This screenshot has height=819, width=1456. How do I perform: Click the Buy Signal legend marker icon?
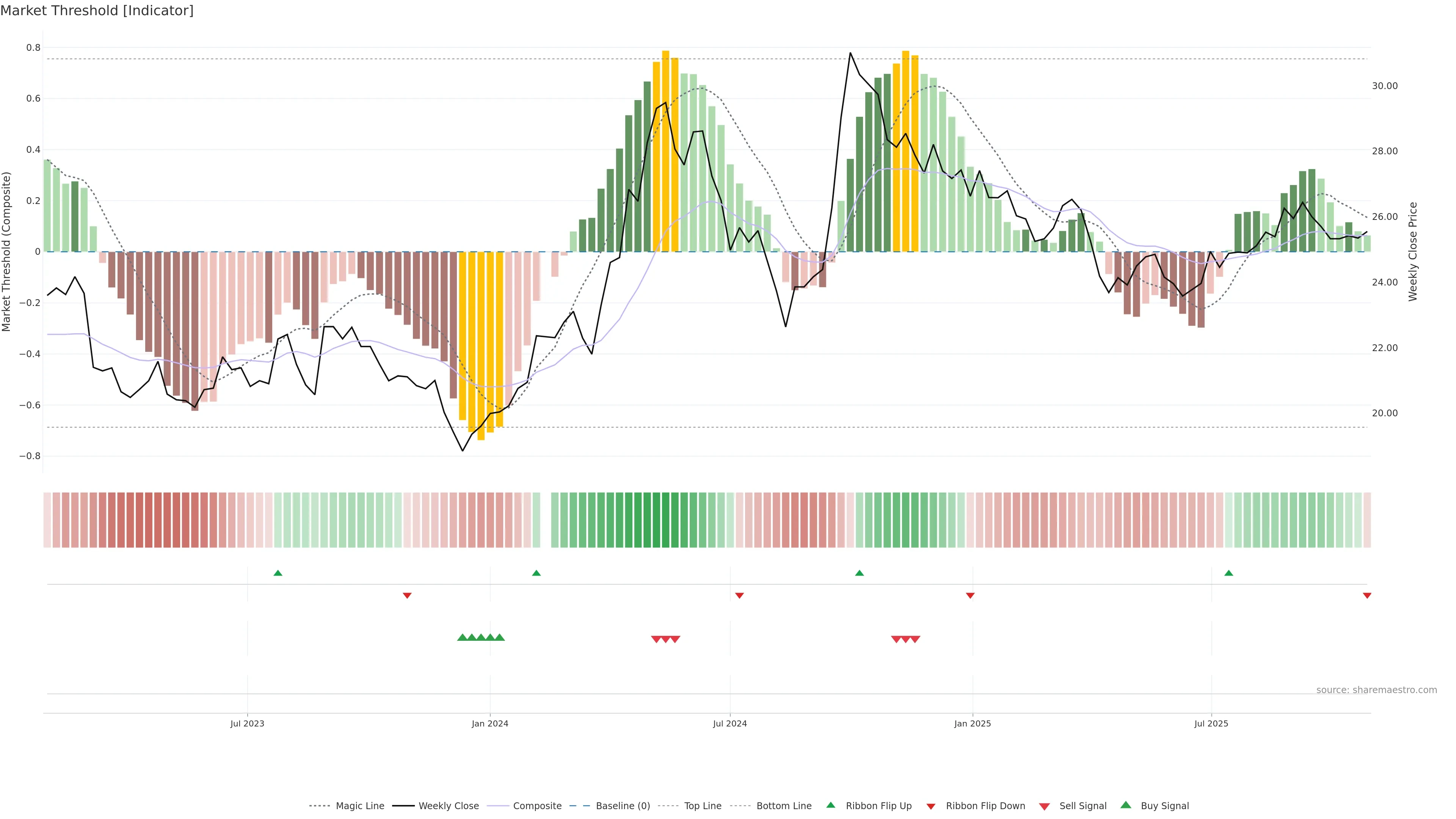pyautogui.click(x=1126, y=805)
